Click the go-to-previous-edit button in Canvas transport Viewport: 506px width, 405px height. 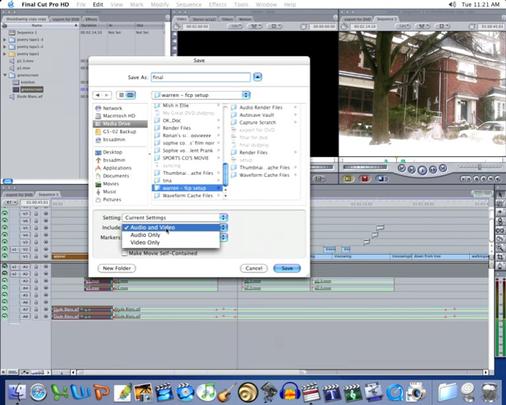click(402, 168)
